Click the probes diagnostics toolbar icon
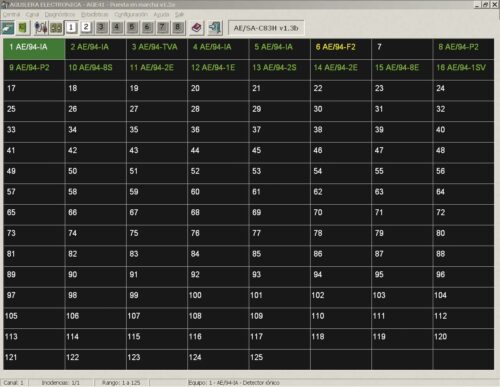Image resolution: width=500 pixels, height=387 pixels. tap(41, 28)
